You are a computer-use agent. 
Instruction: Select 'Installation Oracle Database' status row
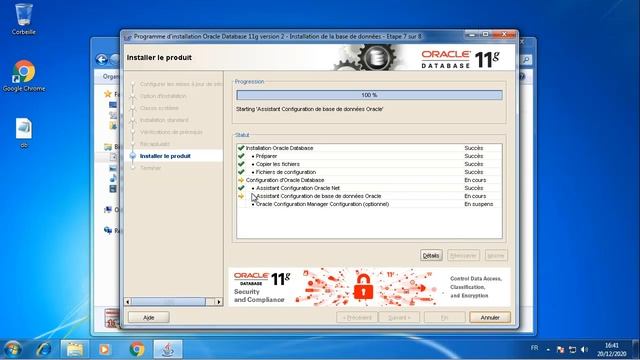coord(369,148)
